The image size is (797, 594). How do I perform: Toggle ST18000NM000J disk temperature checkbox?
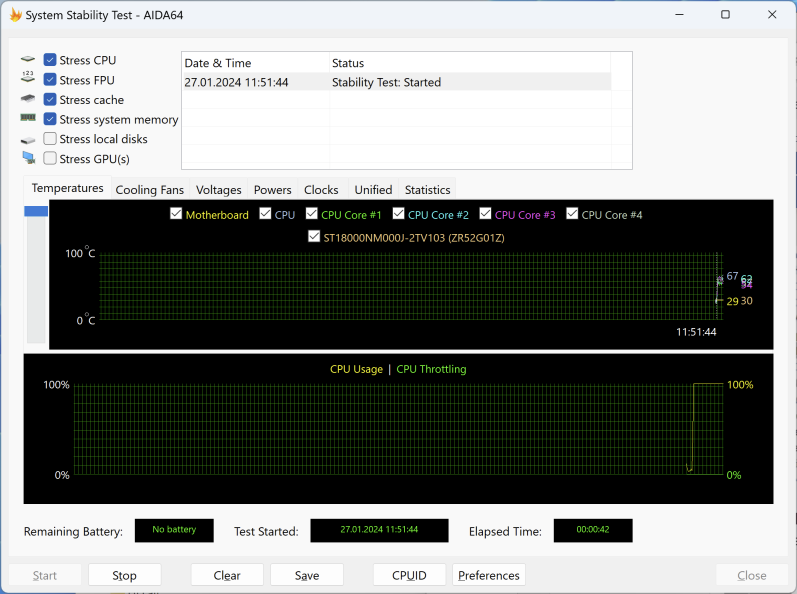click(314, 236)
